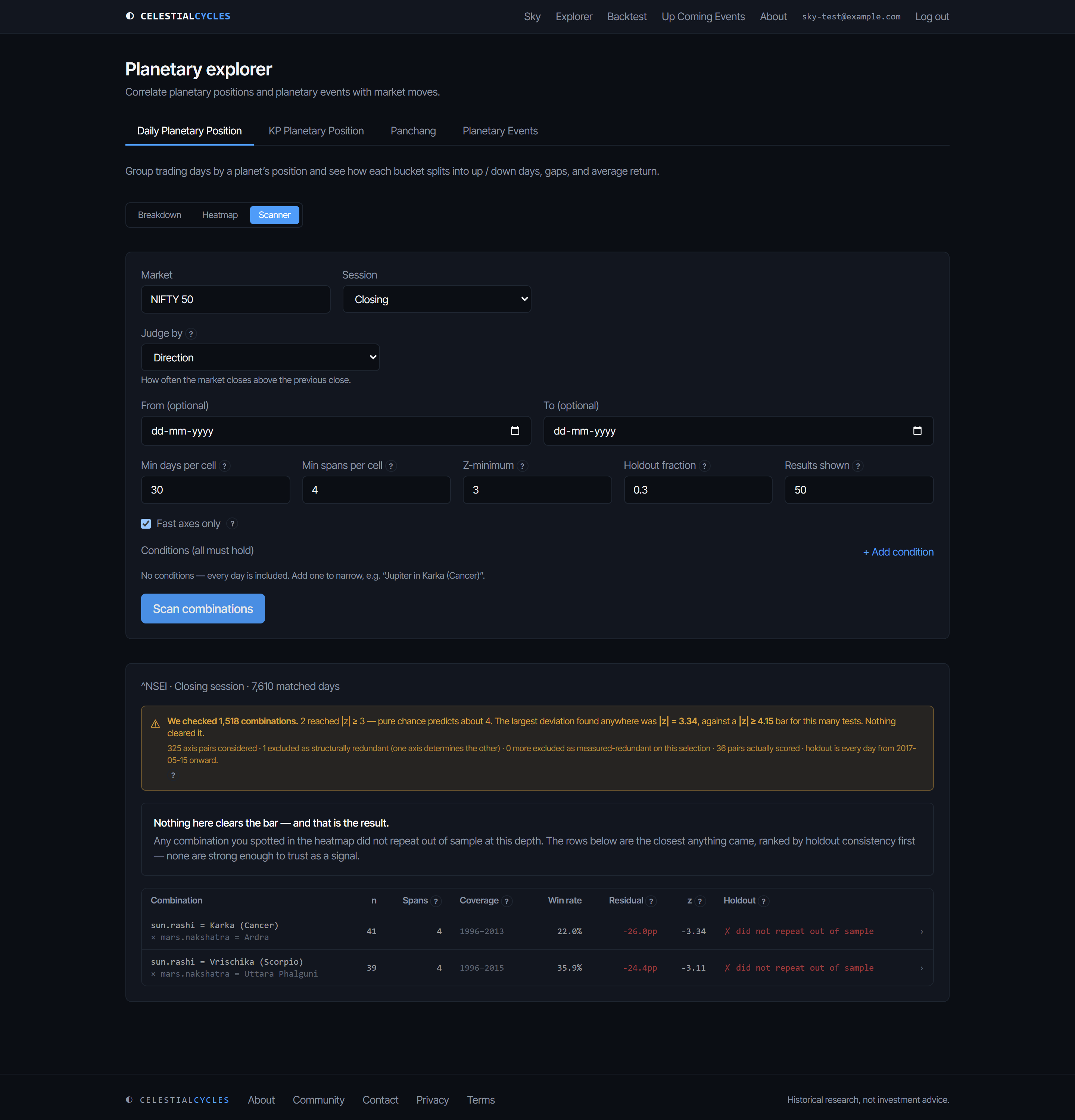
Task: Open the Judge by Direction dropdown
Action: (x=260, y=358)
